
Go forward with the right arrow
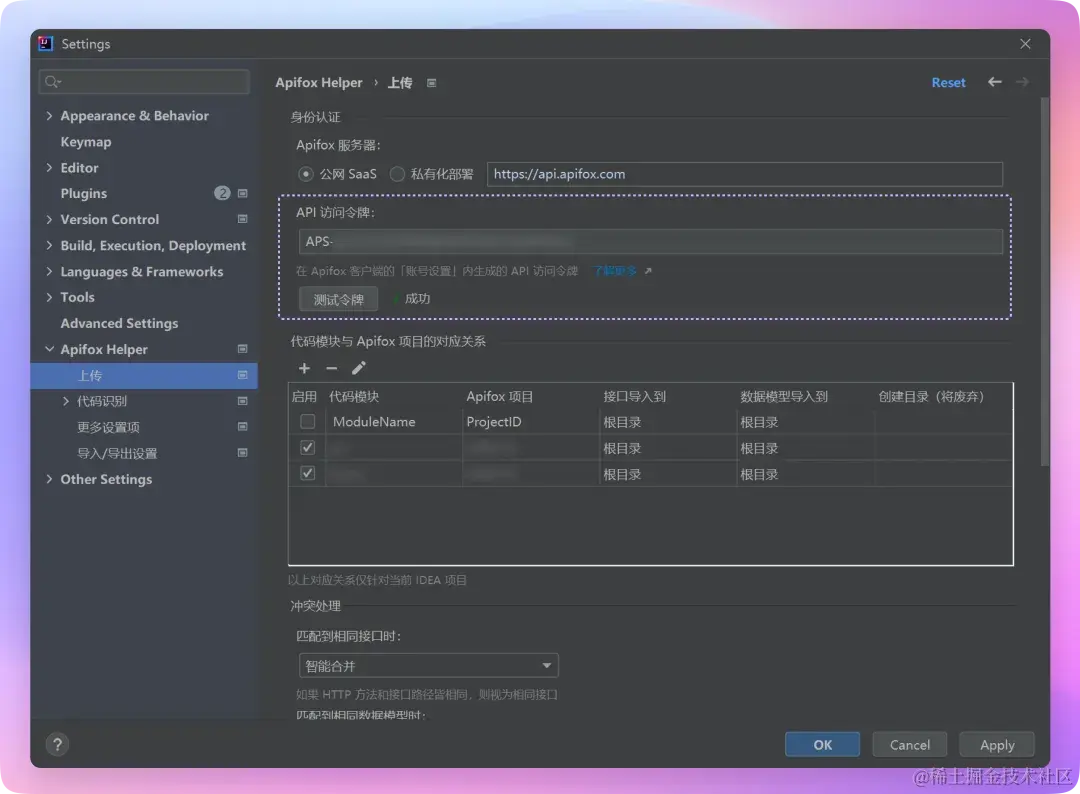1022,82
